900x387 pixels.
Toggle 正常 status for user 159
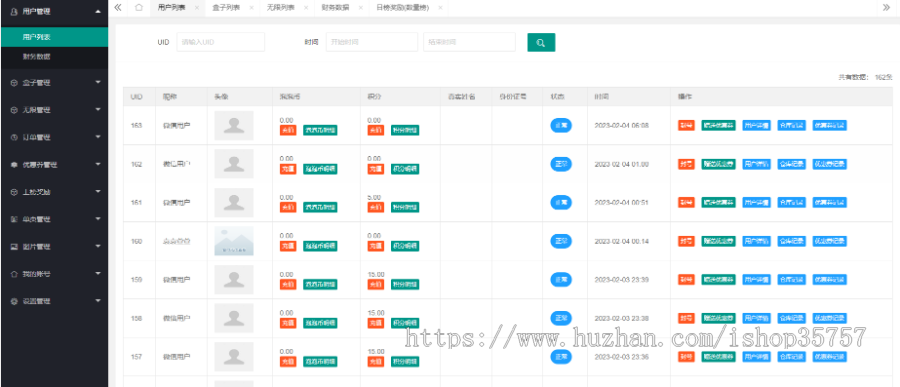pyautogui.click(x=561, y=279)
